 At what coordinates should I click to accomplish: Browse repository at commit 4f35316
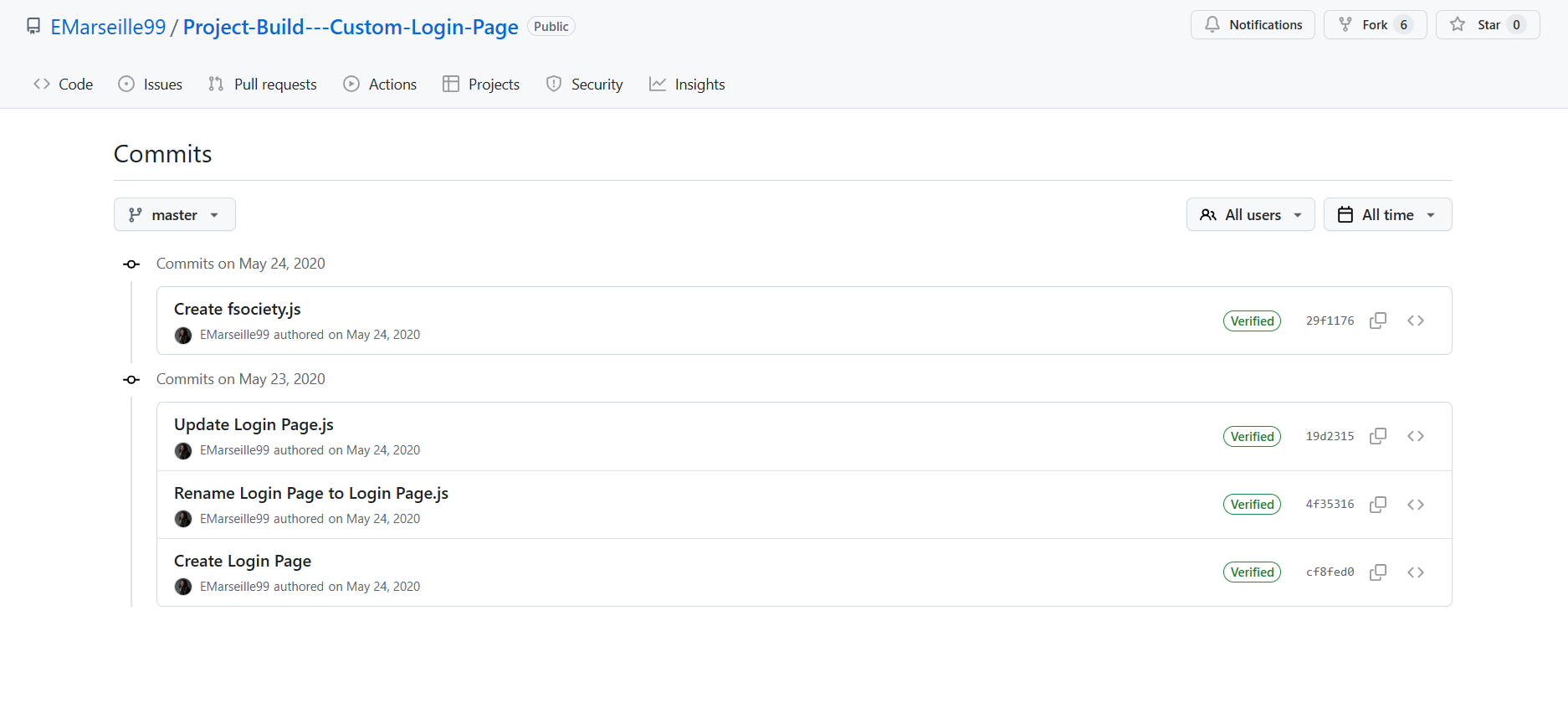[1415, 505]
